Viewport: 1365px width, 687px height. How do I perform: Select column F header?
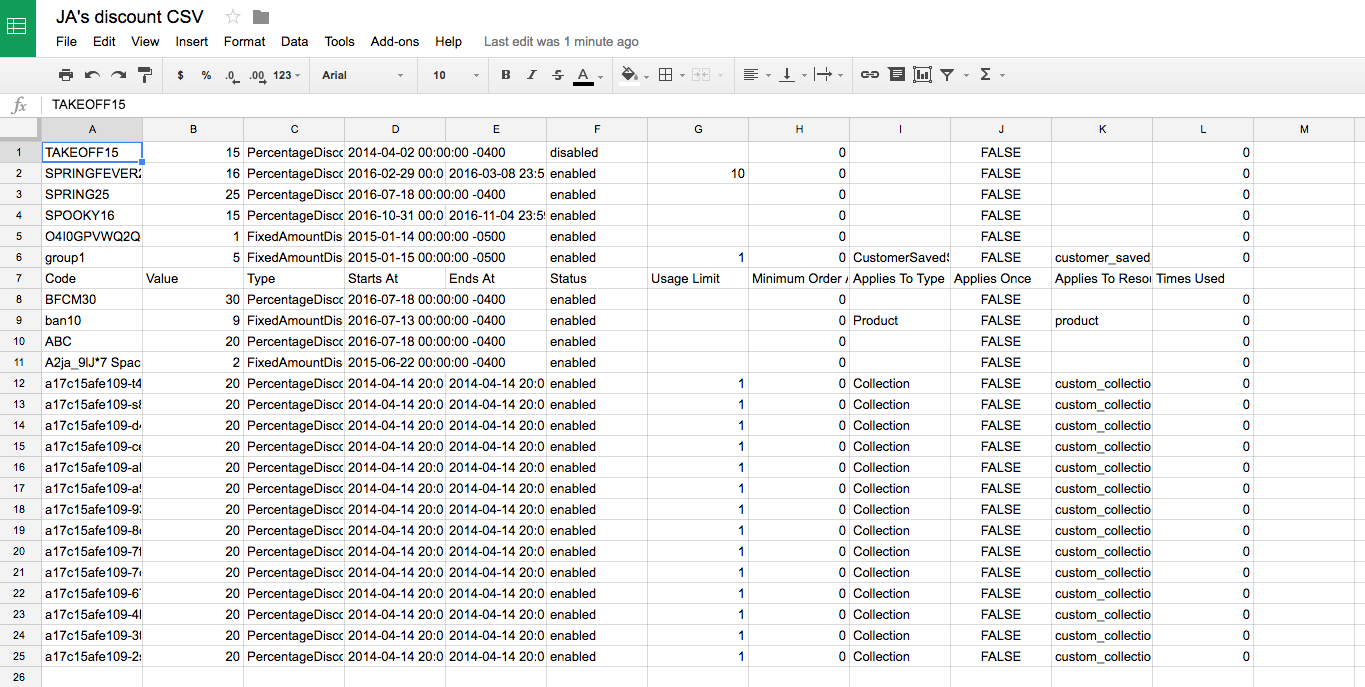click(597, 129)
